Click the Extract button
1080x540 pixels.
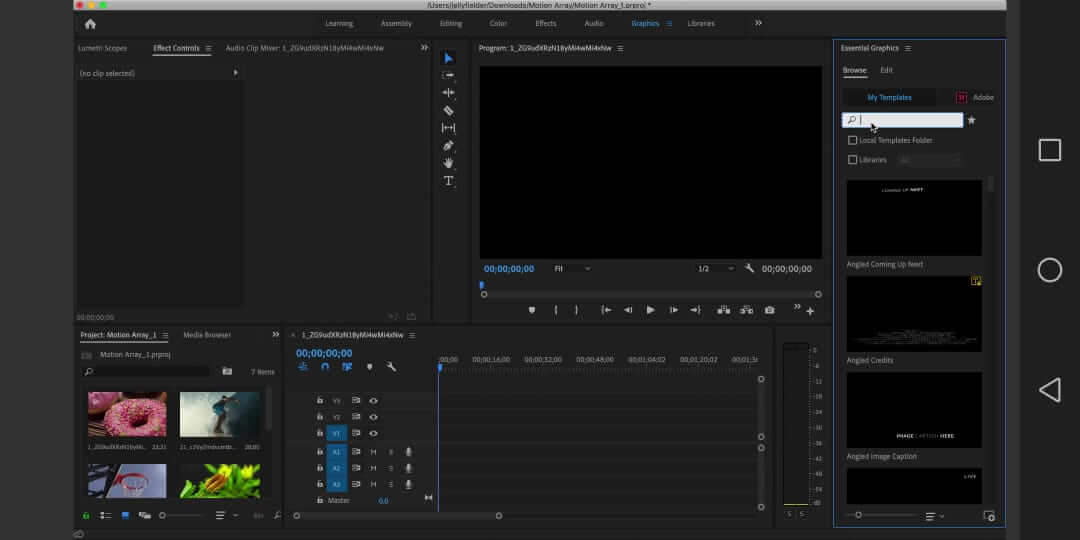747,311
